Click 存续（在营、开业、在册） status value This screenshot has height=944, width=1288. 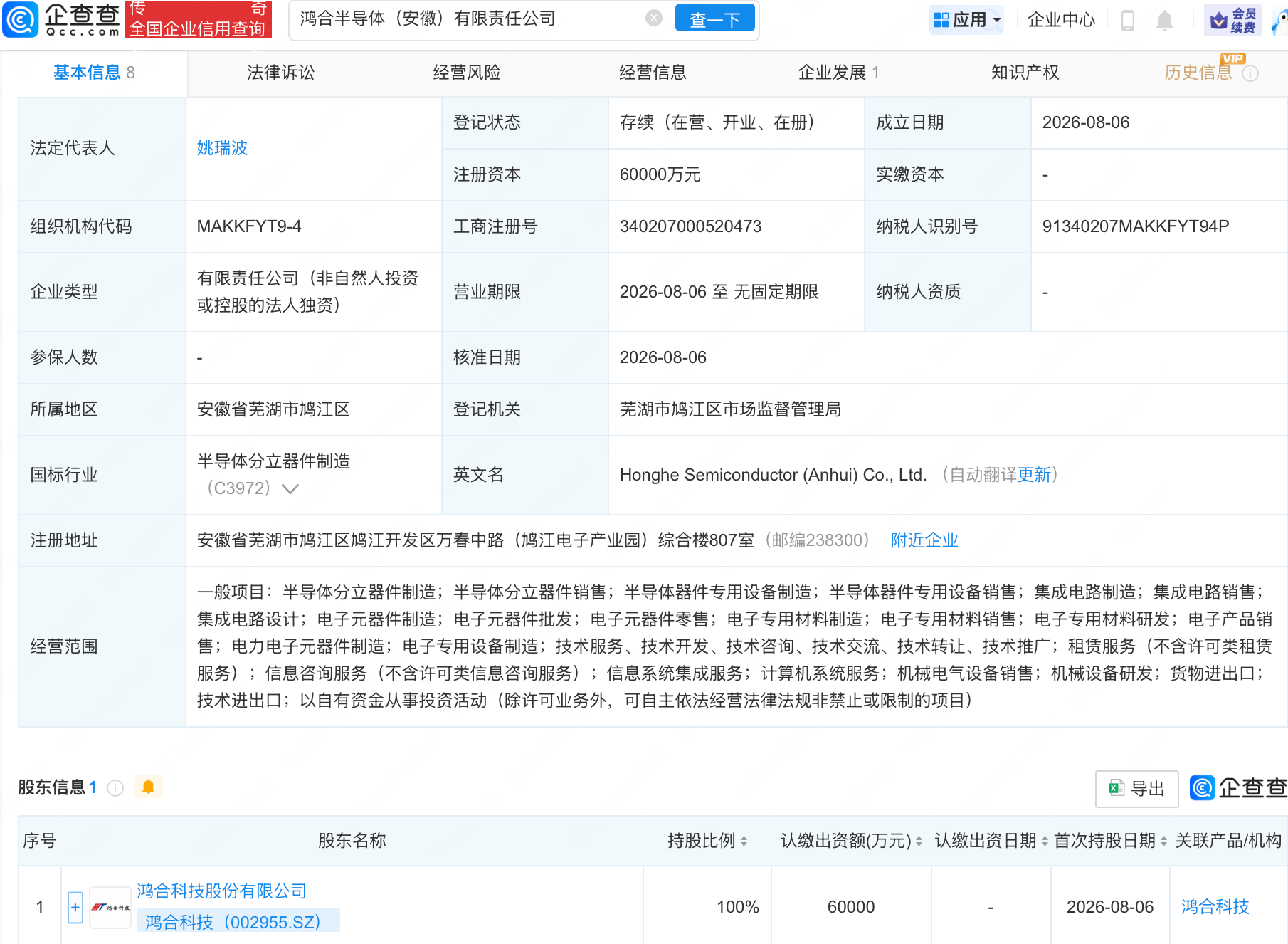pos(717,122)
